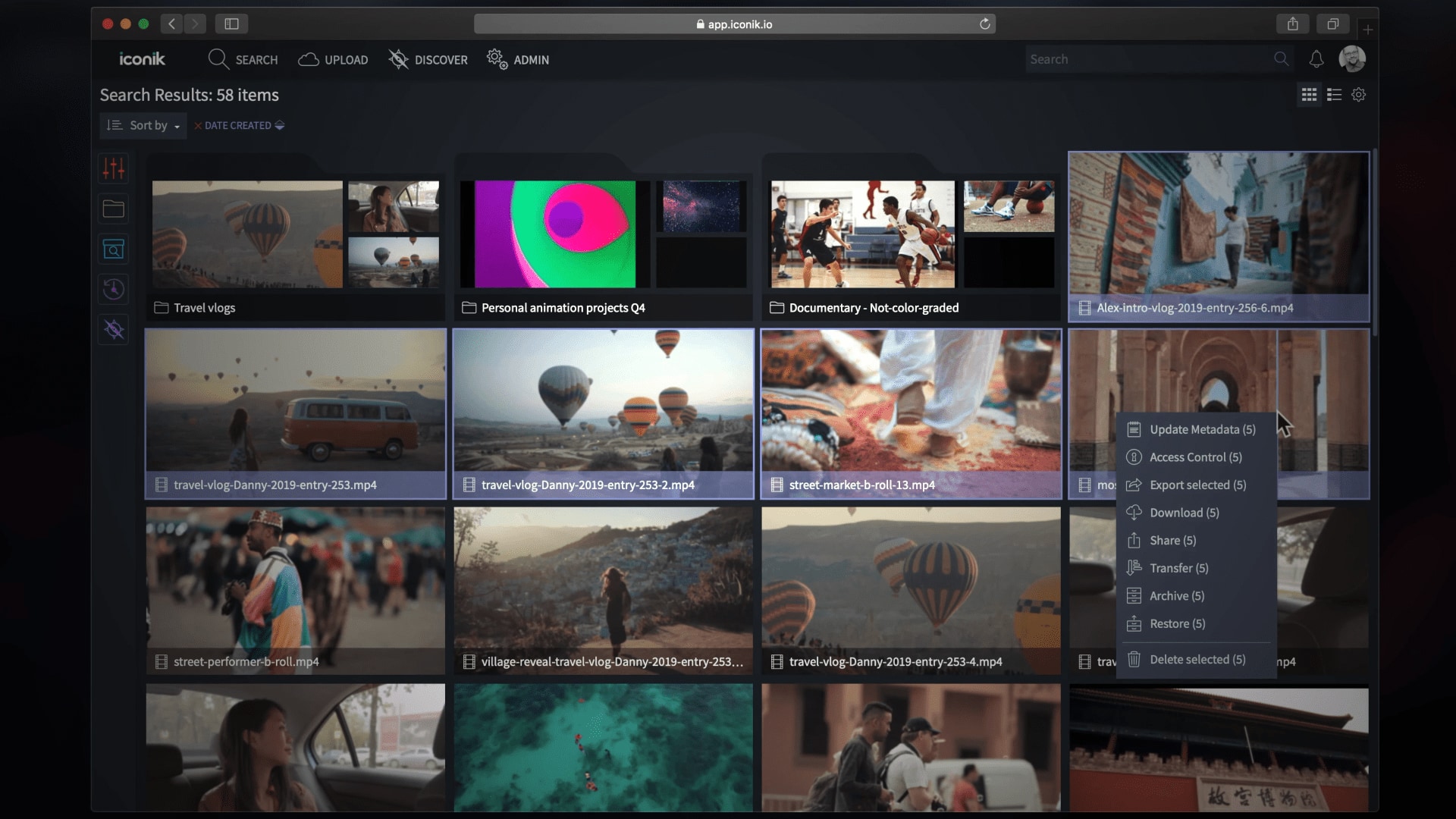Remove the DATE CREATED sort filter

[x=198, y=126]
